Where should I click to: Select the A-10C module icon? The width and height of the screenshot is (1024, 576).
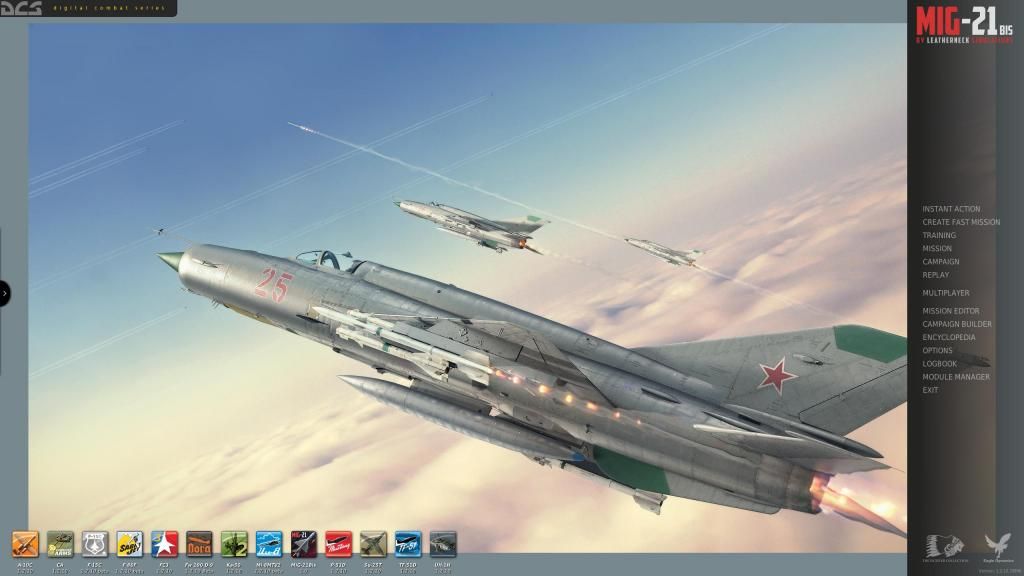[x=25, y=544]
